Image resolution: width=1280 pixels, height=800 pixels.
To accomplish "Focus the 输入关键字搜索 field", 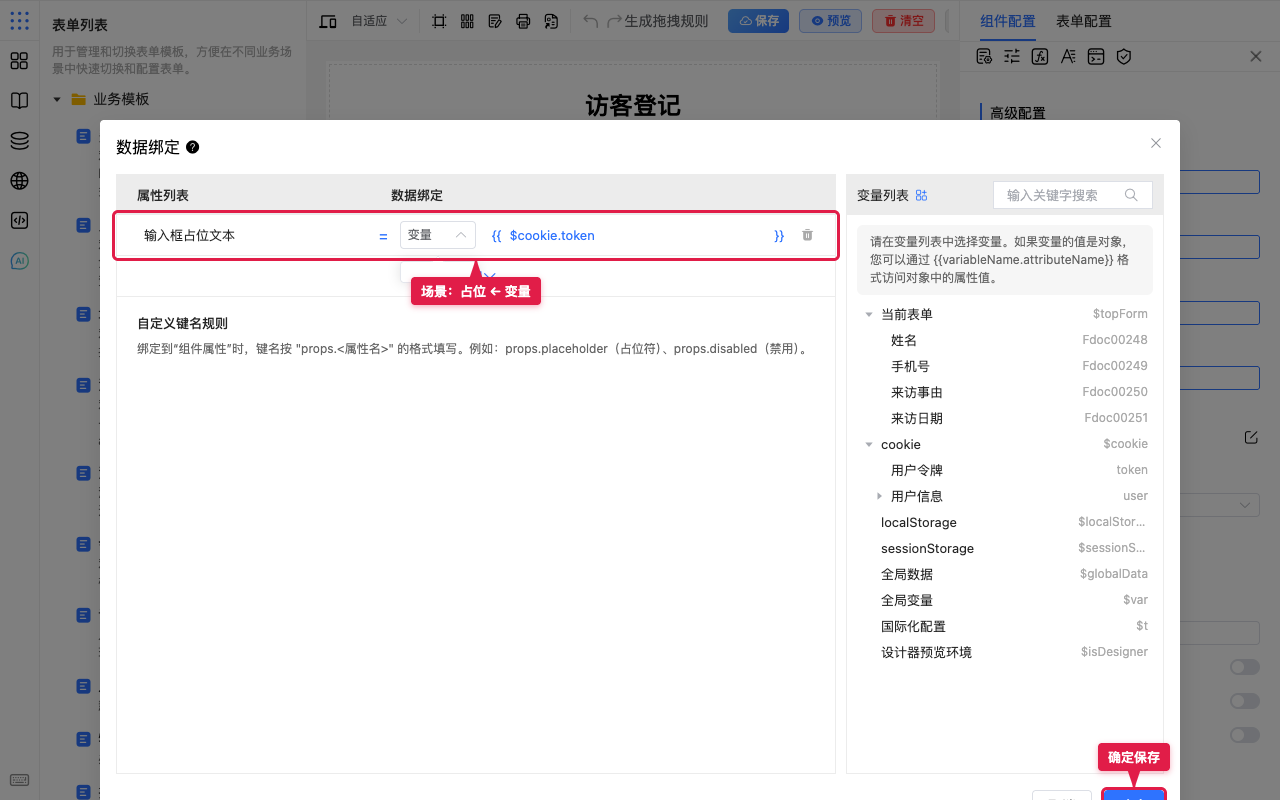I will [x=1073, y=195].
